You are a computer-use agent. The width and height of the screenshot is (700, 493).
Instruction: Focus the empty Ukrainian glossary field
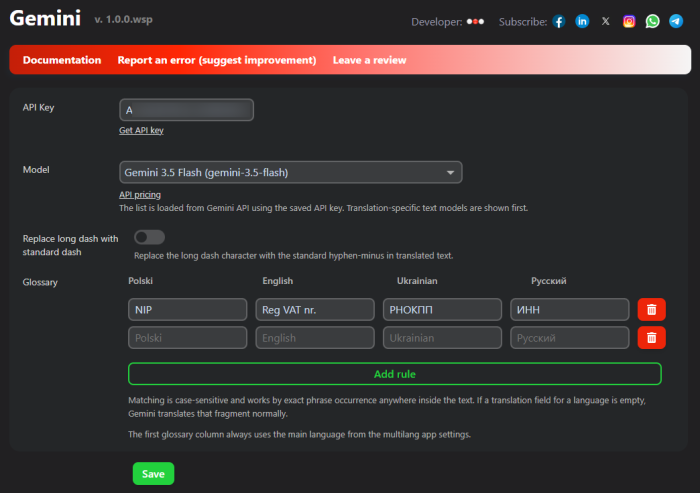tap(442, 338)
